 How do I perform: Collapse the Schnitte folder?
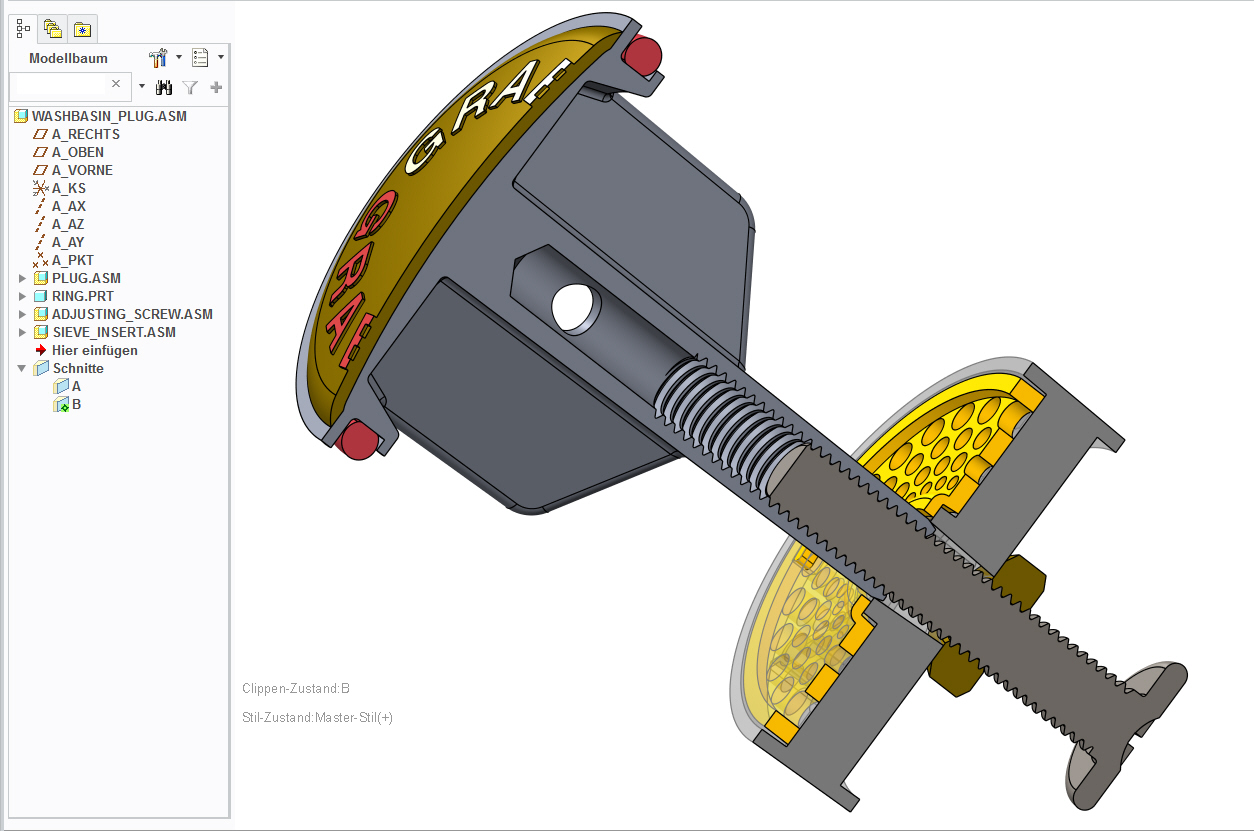tap(22, 368)
